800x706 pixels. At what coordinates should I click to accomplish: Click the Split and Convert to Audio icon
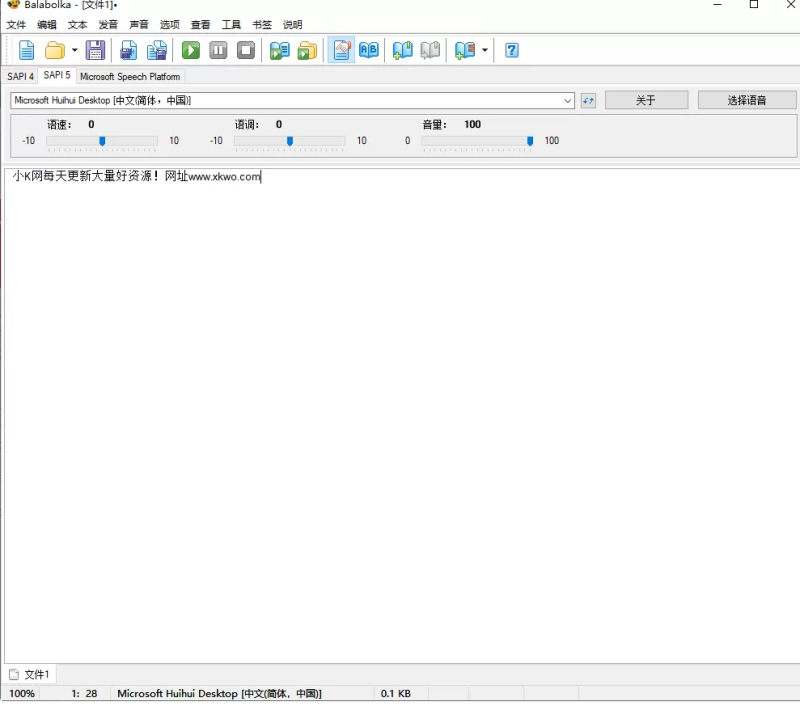coord(157,50)
